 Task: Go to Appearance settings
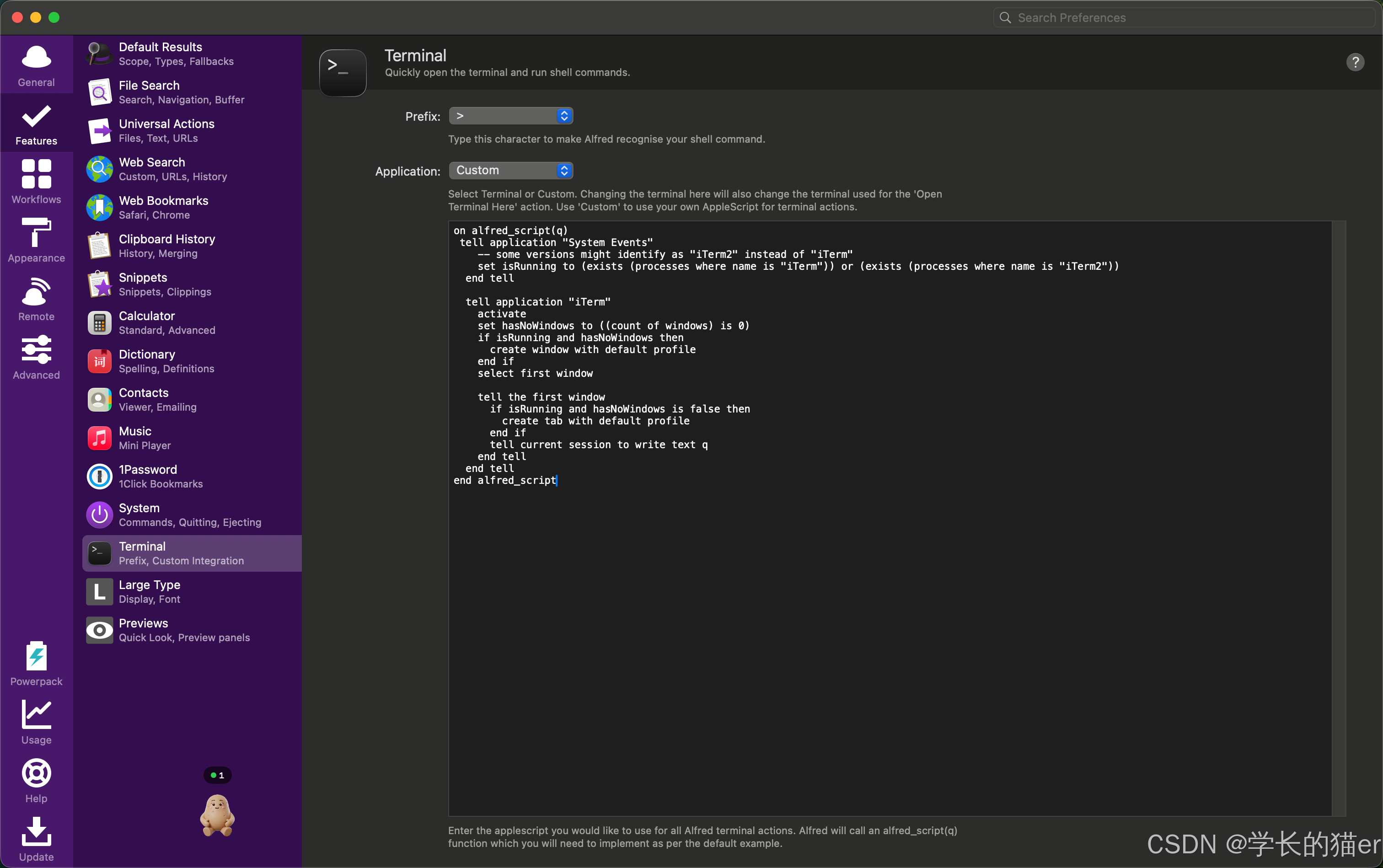[x=36, y=241]
